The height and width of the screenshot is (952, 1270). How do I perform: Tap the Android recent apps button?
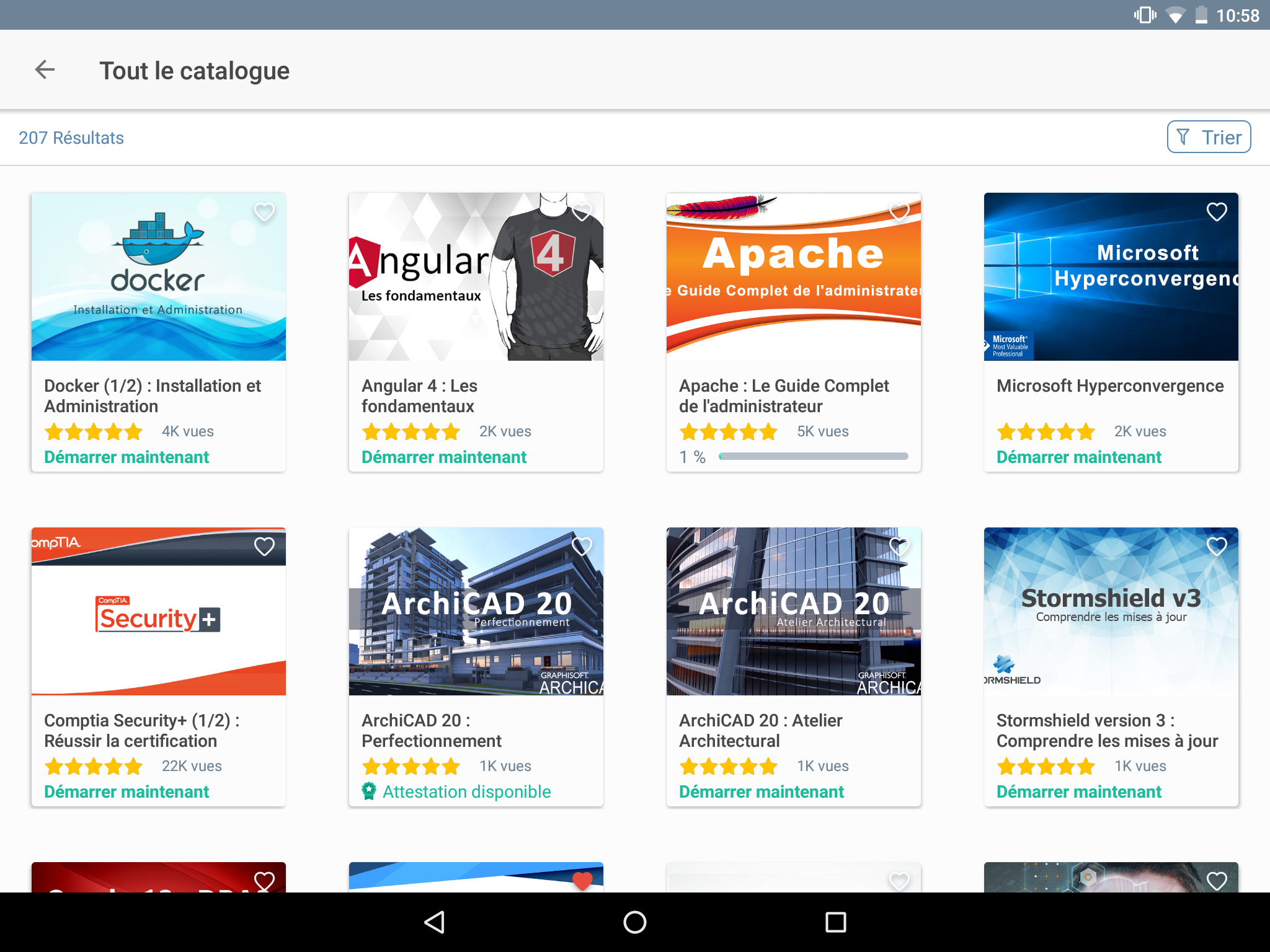836,922
